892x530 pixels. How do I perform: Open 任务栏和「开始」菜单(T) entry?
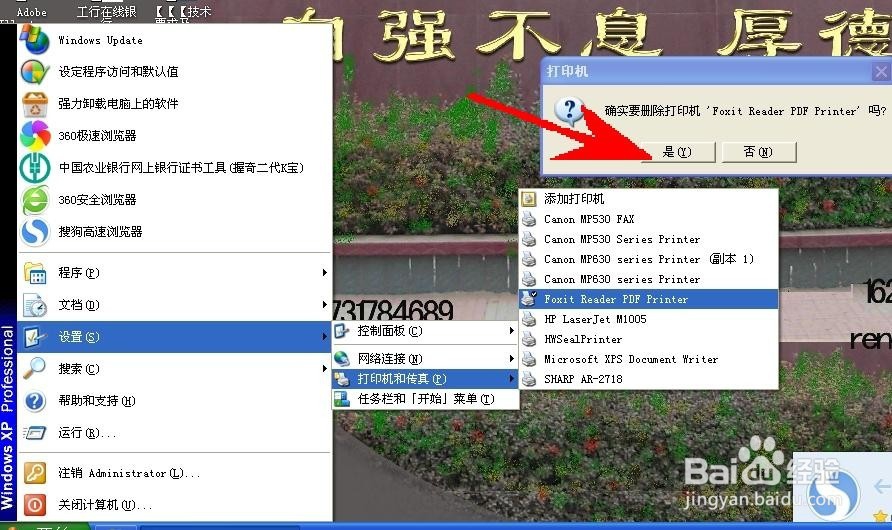pos(425,399)
